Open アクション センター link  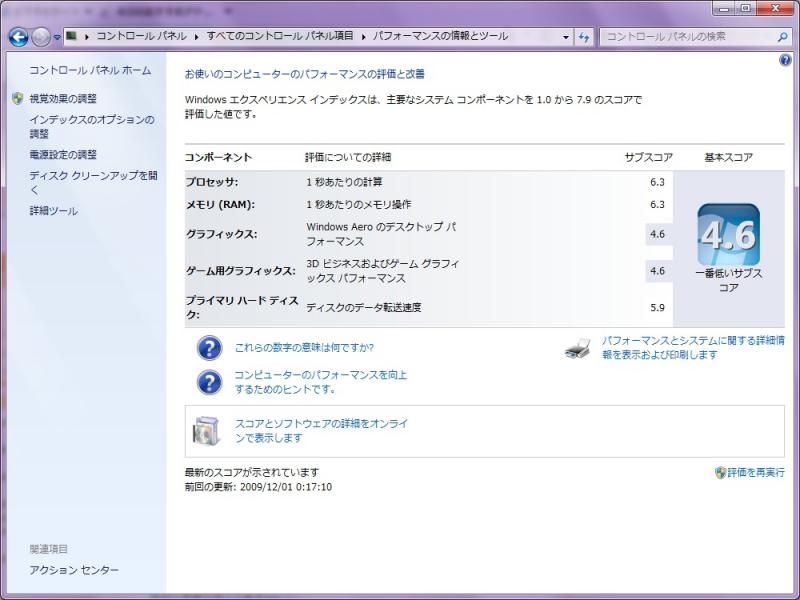(74, 570)
